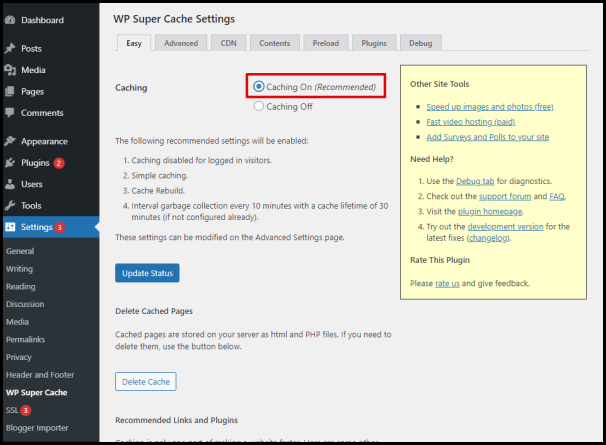Click the Dashboard gauge icon

[10, 20]
